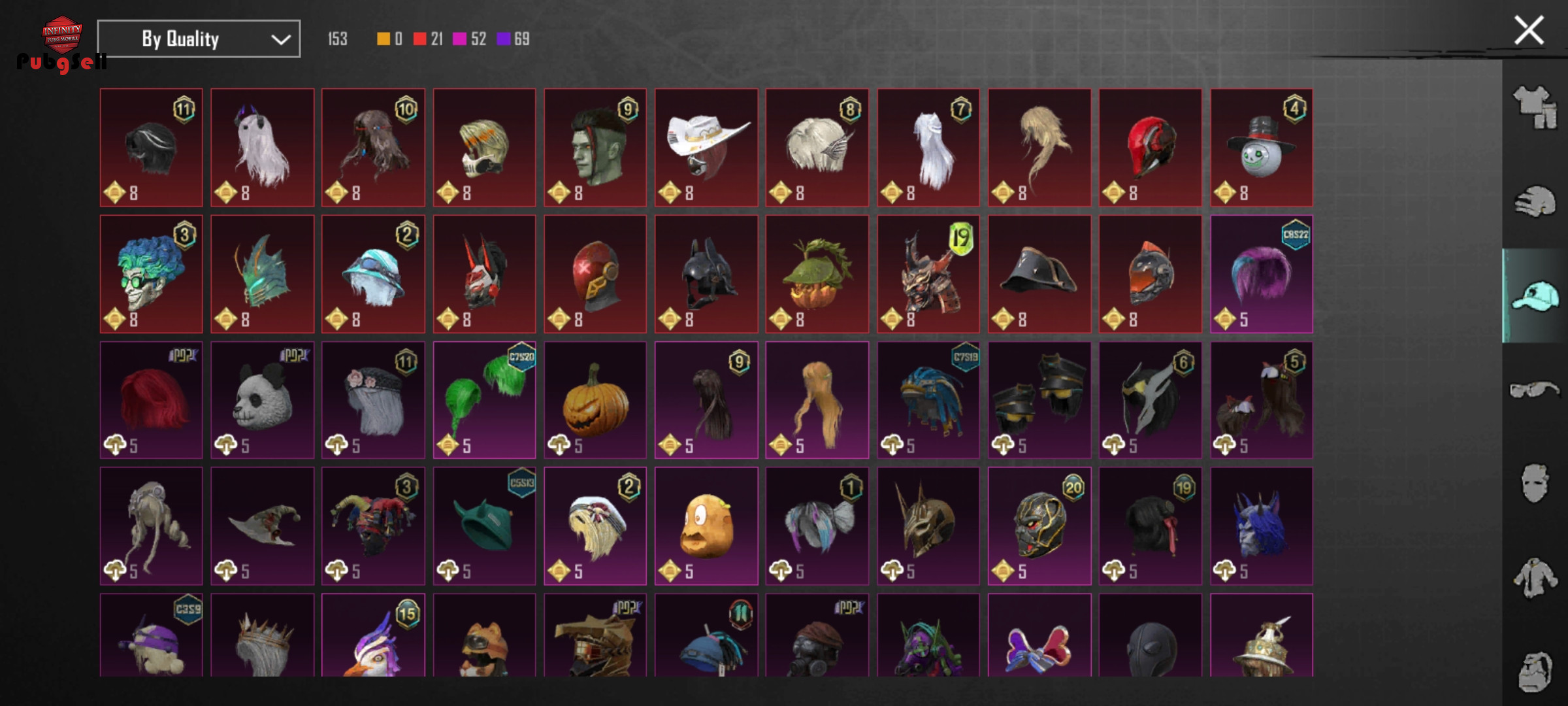Image resolution: width=1568 pixels, height=706 pixels.
Task: Open the outfits category icon in sidebar
Action: [1535, 107]
